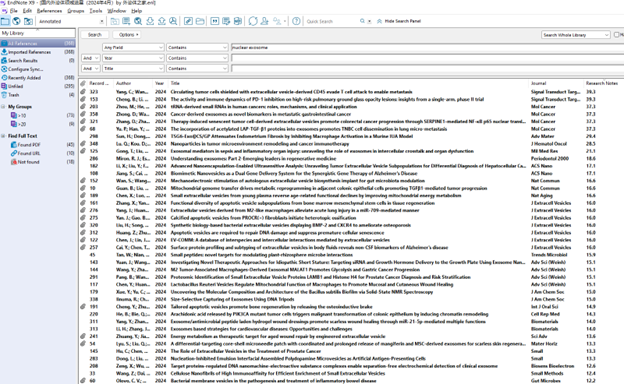Click the Search button
This screenshot has width=624, height=384.
(95, 35)
